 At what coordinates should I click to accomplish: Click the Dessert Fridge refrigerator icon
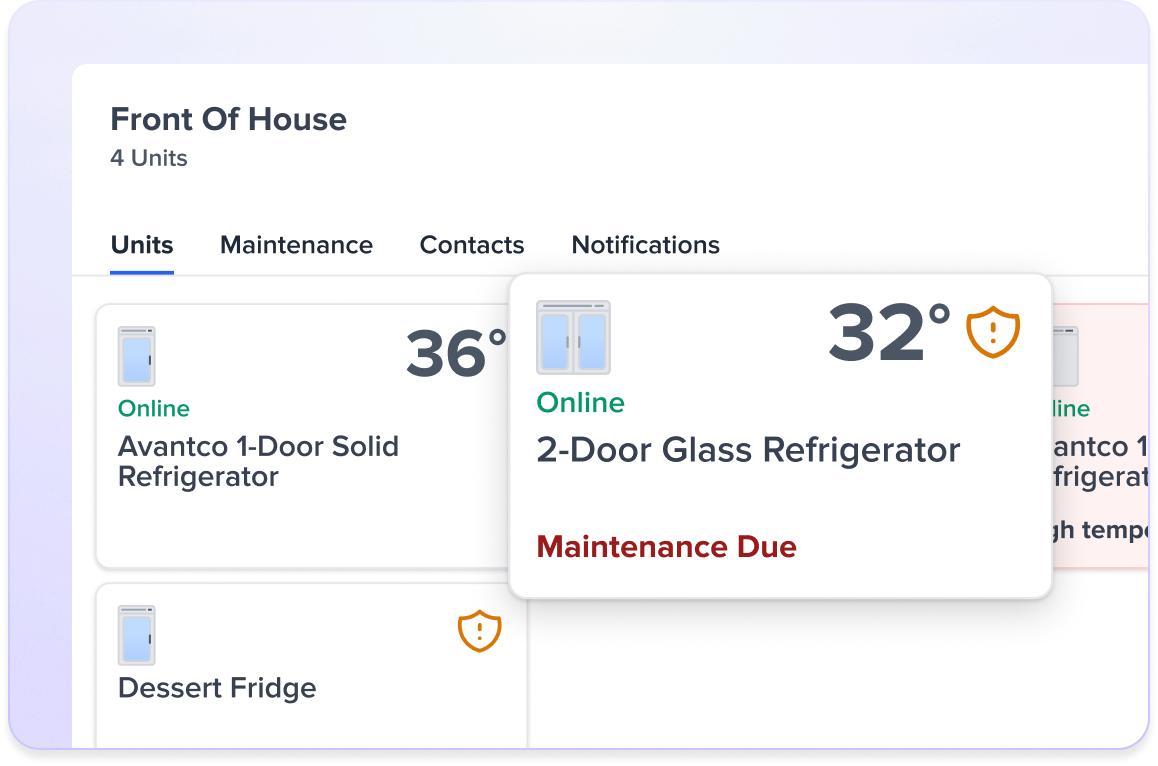136,635
